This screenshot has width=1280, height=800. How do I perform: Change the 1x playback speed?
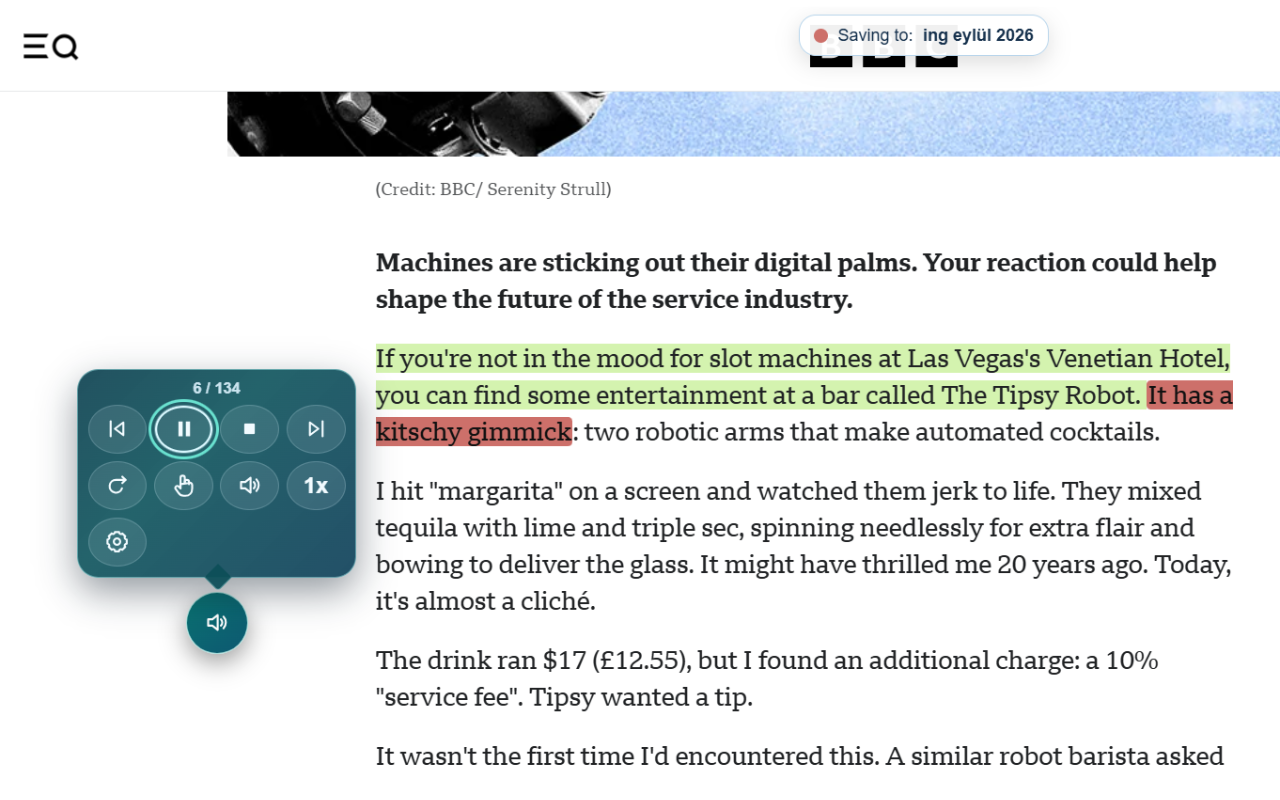(x=316, y=486)
